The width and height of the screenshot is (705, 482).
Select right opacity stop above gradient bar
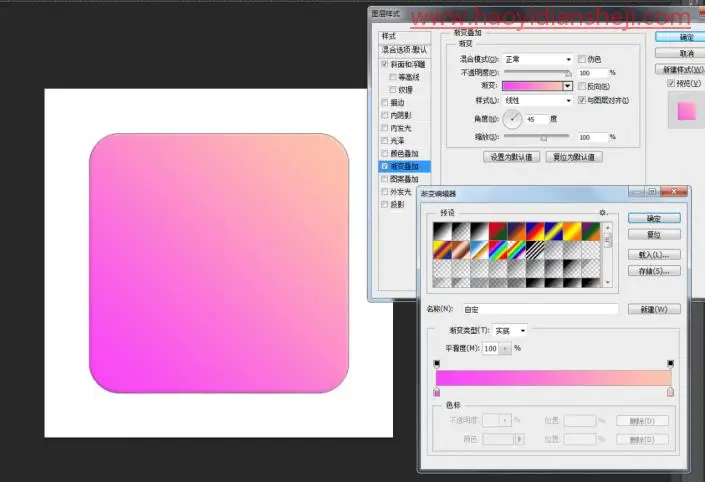tap(670, 363)
